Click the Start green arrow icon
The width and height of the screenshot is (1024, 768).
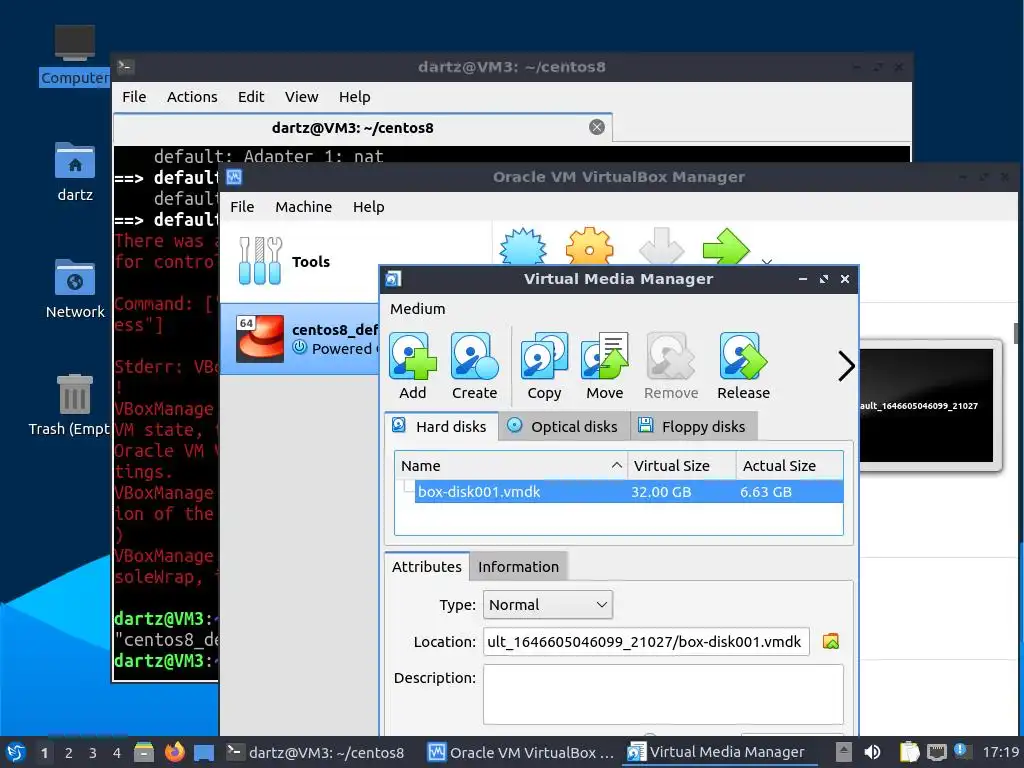[x=725, y=247]
